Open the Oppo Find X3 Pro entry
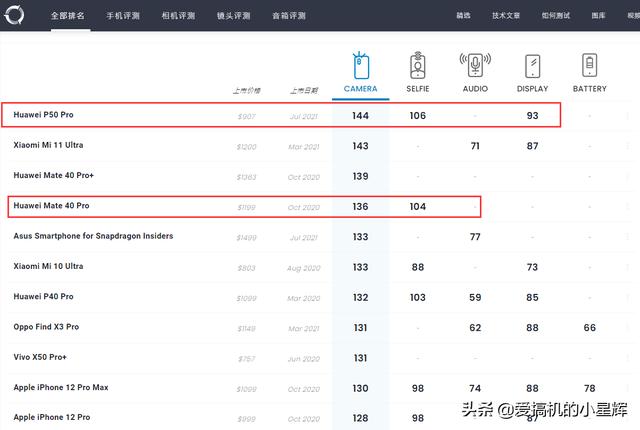Viewport: 640px width, 430px height. pos(46,327)
